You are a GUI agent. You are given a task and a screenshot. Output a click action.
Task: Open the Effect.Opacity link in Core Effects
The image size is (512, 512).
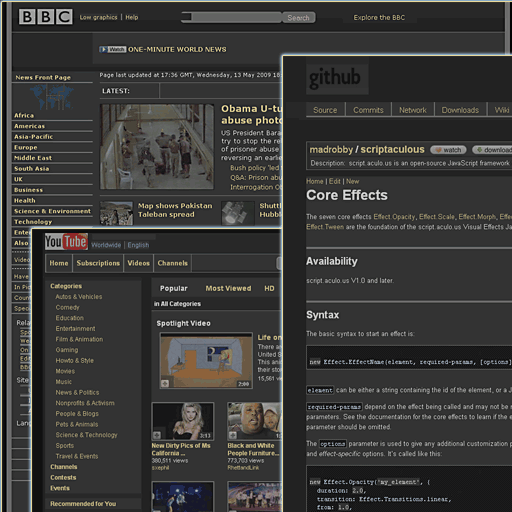(394, 217)
